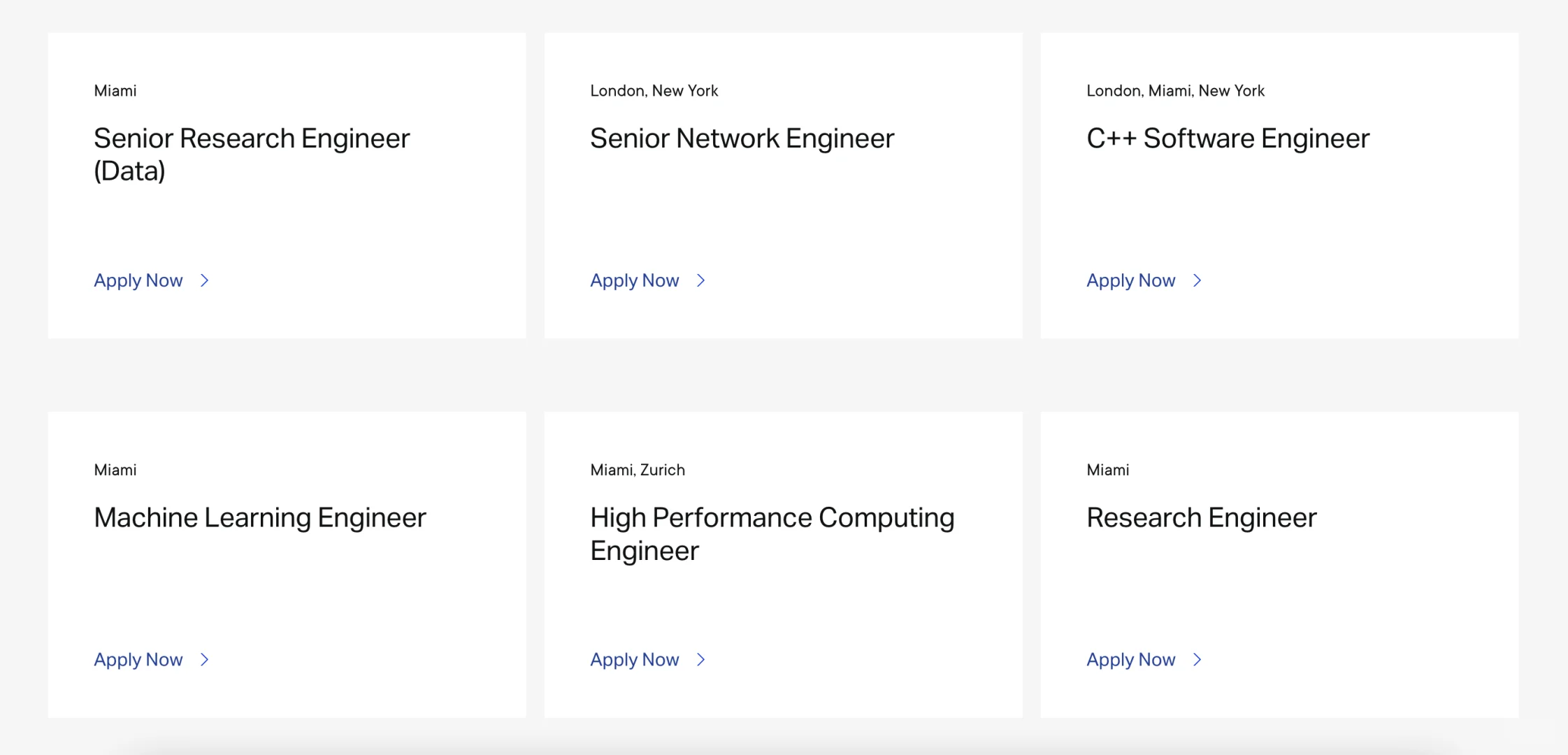Click chevron arrow on Research Engineer card
1568x755 pixels.
tap(1197, 659)
